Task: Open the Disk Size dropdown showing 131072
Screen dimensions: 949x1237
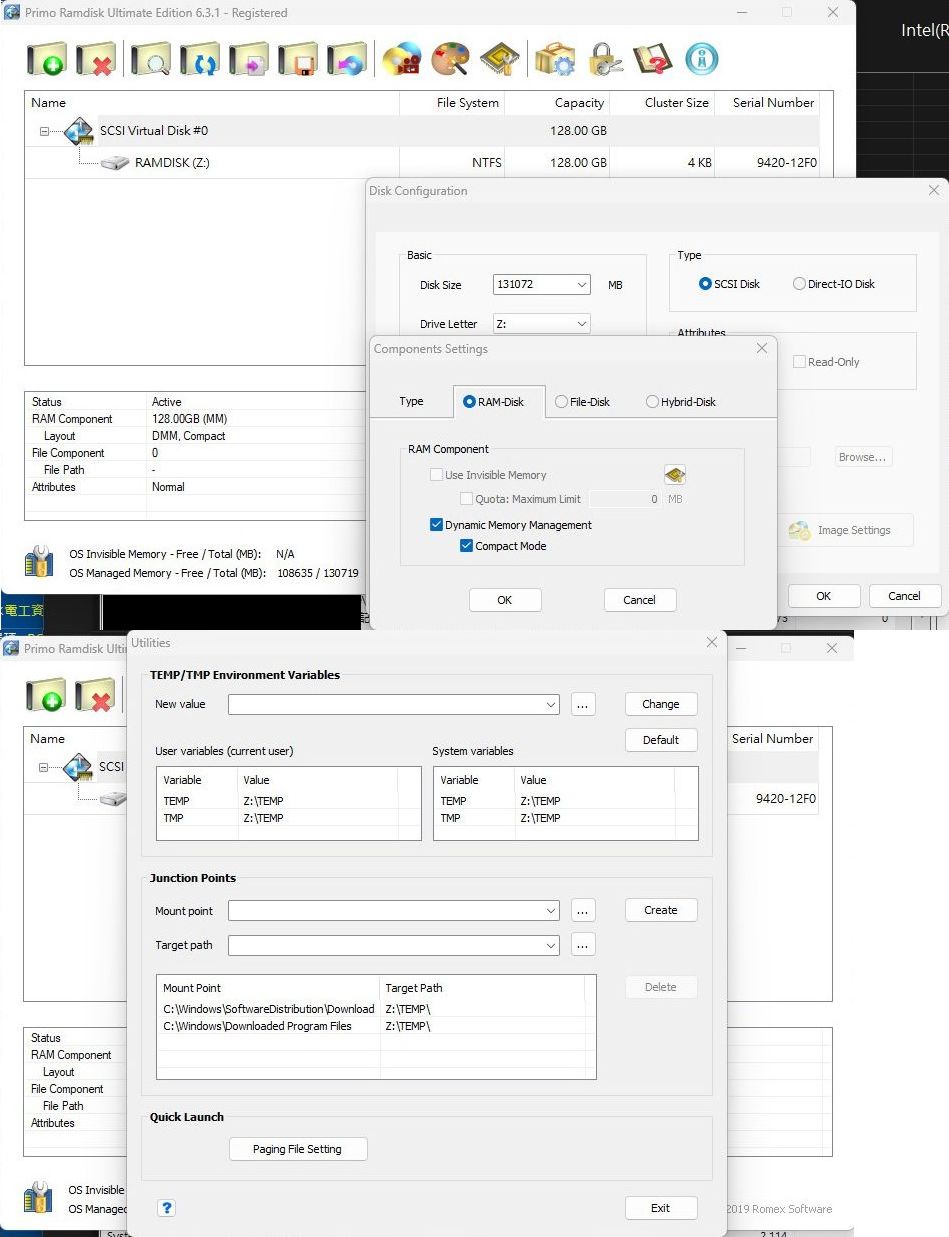Action: (582, 285)
